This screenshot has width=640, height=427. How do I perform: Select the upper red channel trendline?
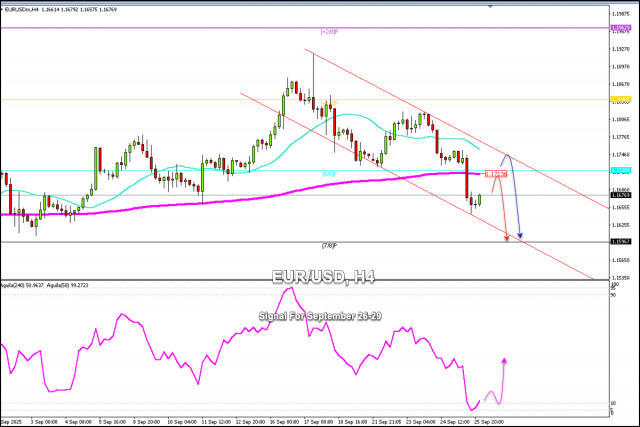[x=456, y=129]
